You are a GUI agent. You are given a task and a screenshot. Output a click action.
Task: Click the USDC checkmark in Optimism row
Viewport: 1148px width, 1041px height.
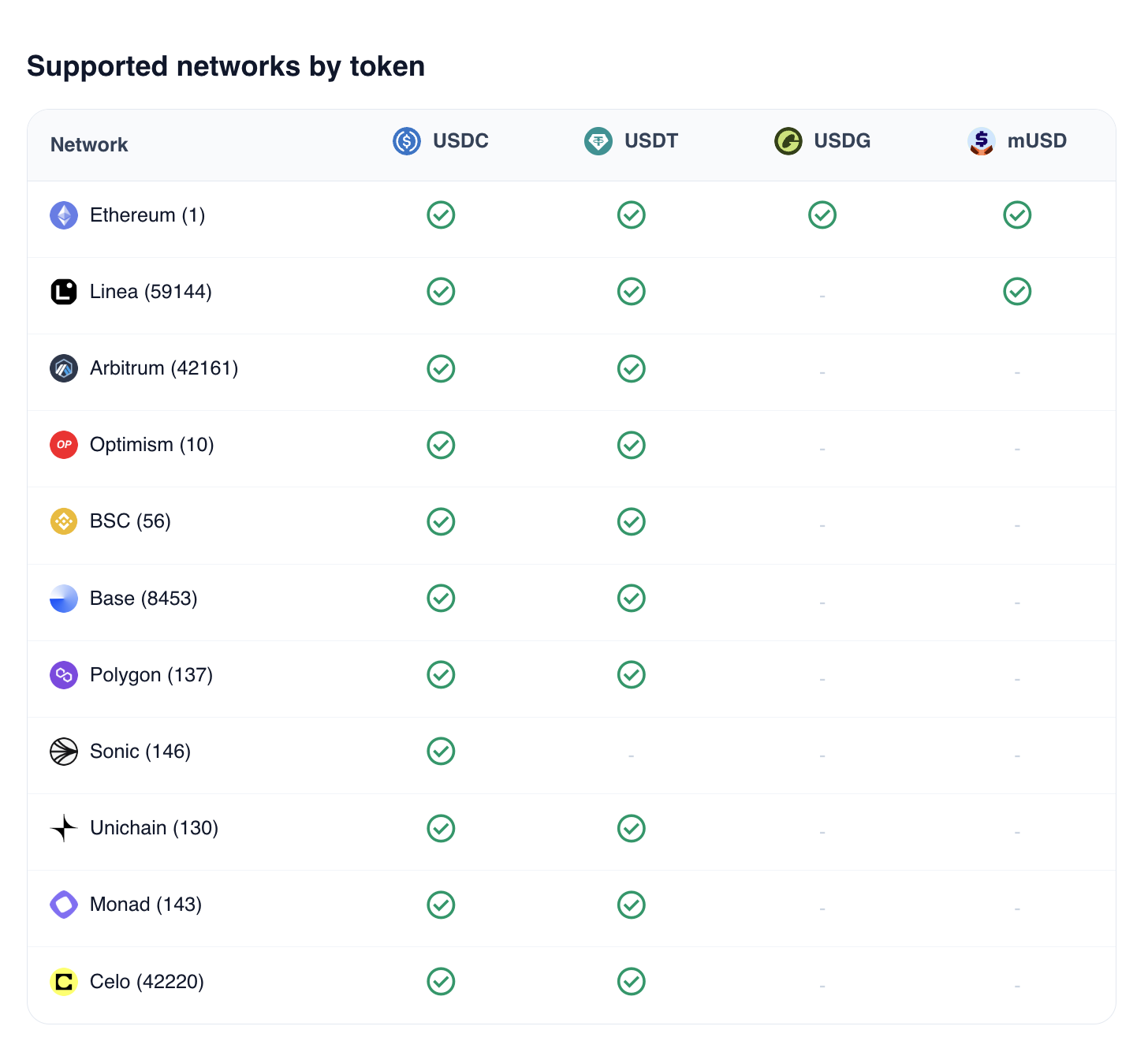coord(441,445)
